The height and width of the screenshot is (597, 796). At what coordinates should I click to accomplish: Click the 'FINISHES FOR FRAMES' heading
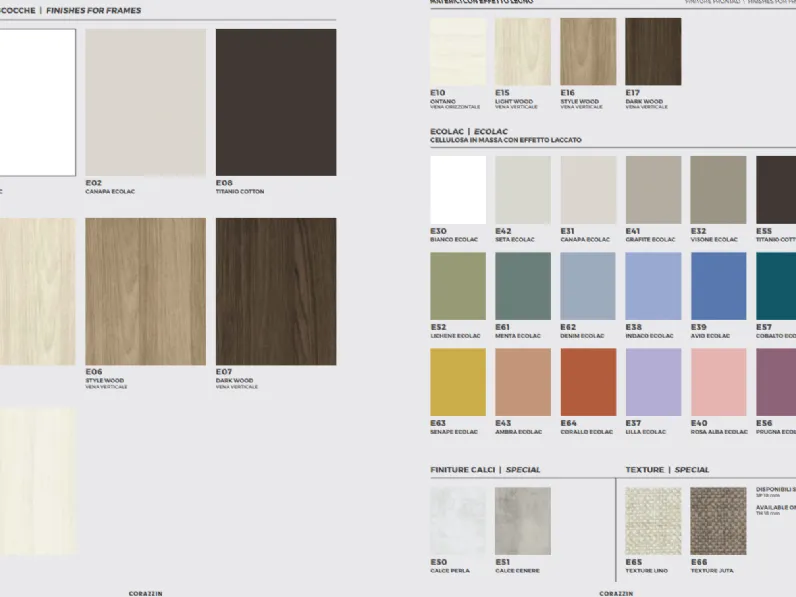[x=93, y=11]
